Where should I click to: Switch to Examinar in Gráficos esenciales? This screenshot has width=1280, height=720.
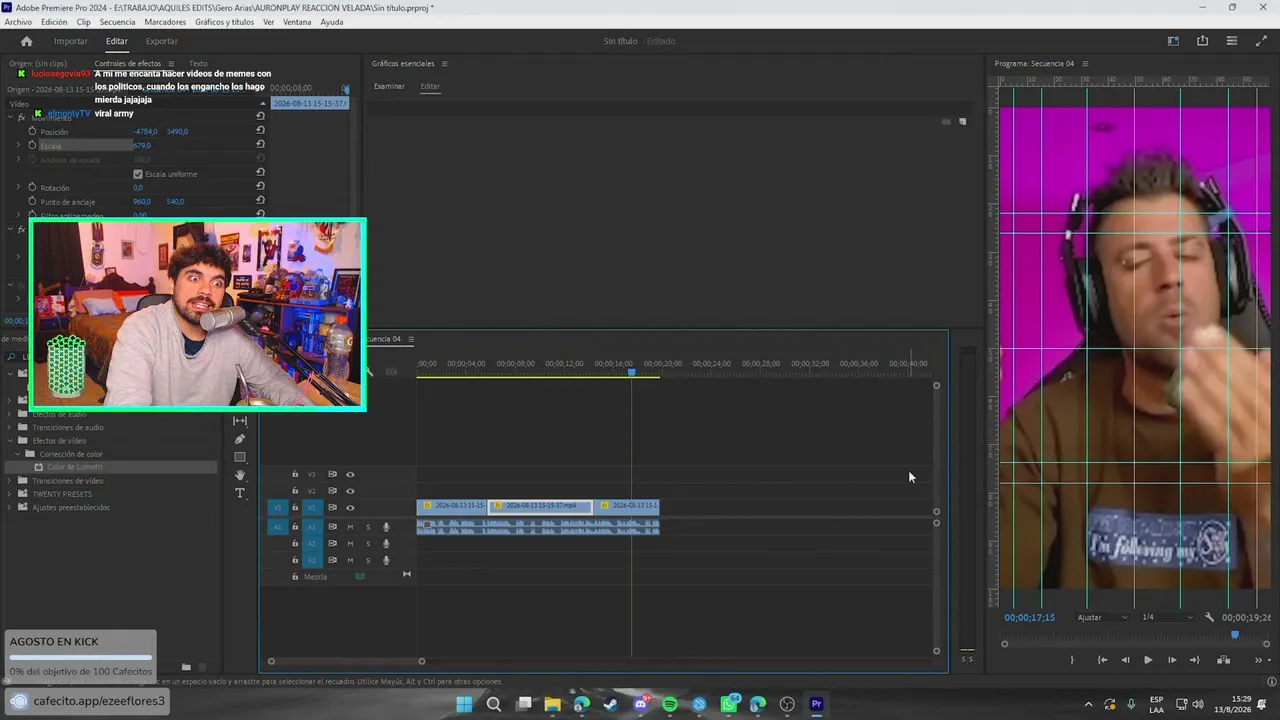coord(389,86)
